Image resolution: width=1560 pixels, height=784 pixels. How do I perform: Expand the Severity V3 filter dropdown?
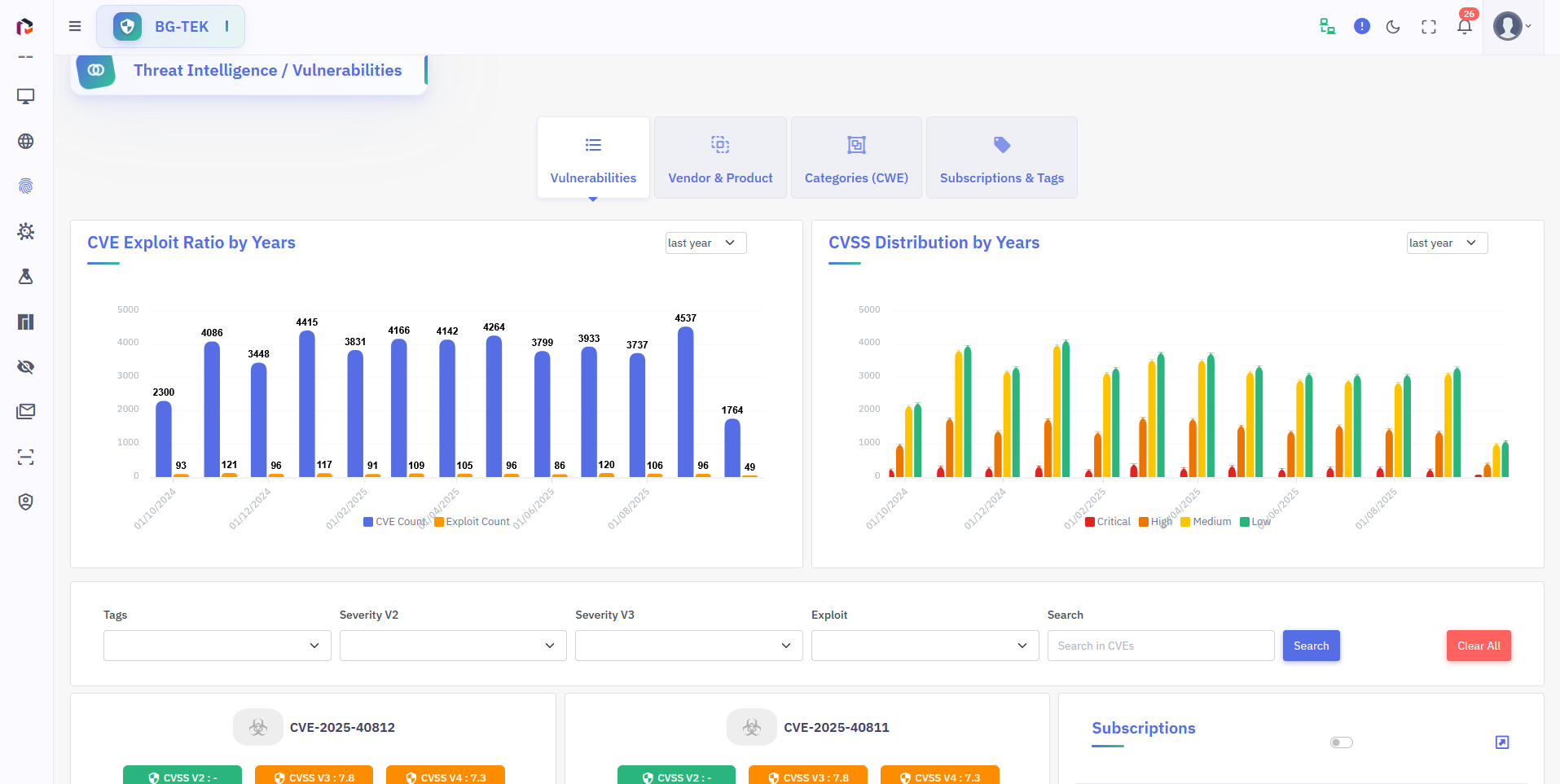pyautogui.click(x=688, y=646)
